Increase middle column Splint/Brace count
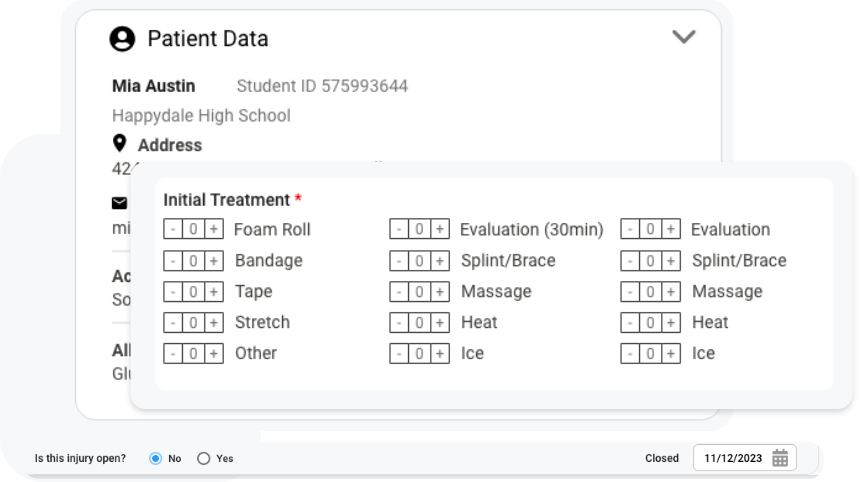This screenshot has height=482, width=862. pyautogui.click(x=440, y=260)
